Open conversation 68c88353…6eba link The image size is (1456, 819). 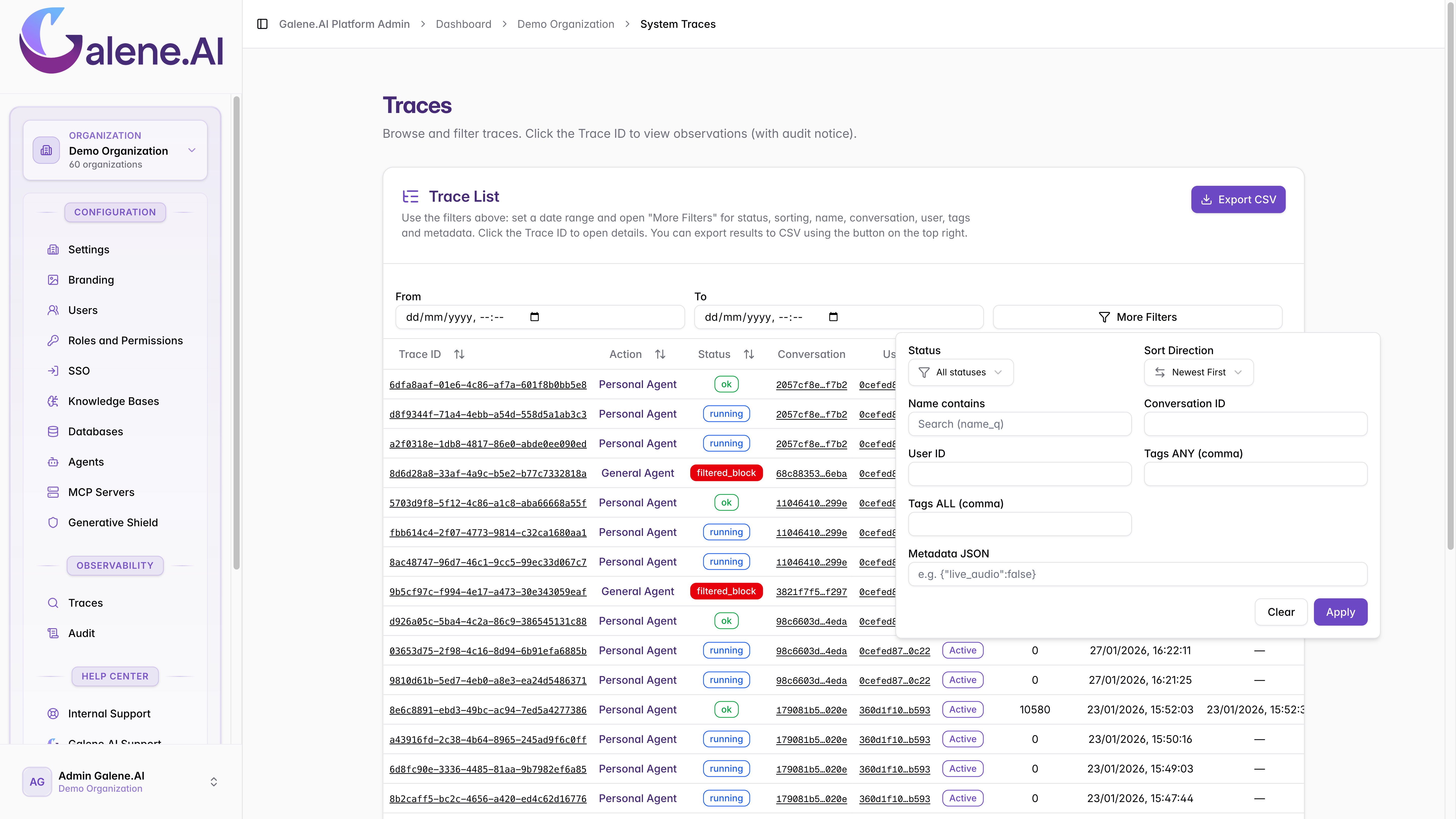click(x=811, y=474)
